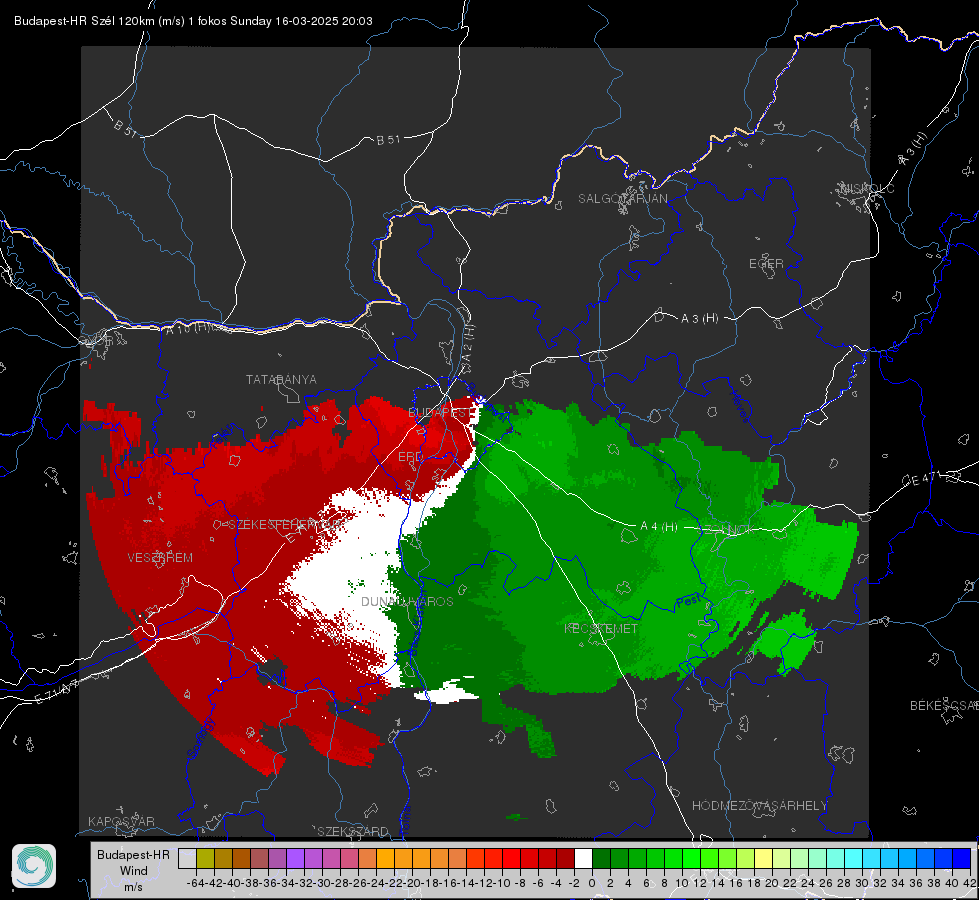
Task: Click the VESZPRÉM city label
Action: 160,558
